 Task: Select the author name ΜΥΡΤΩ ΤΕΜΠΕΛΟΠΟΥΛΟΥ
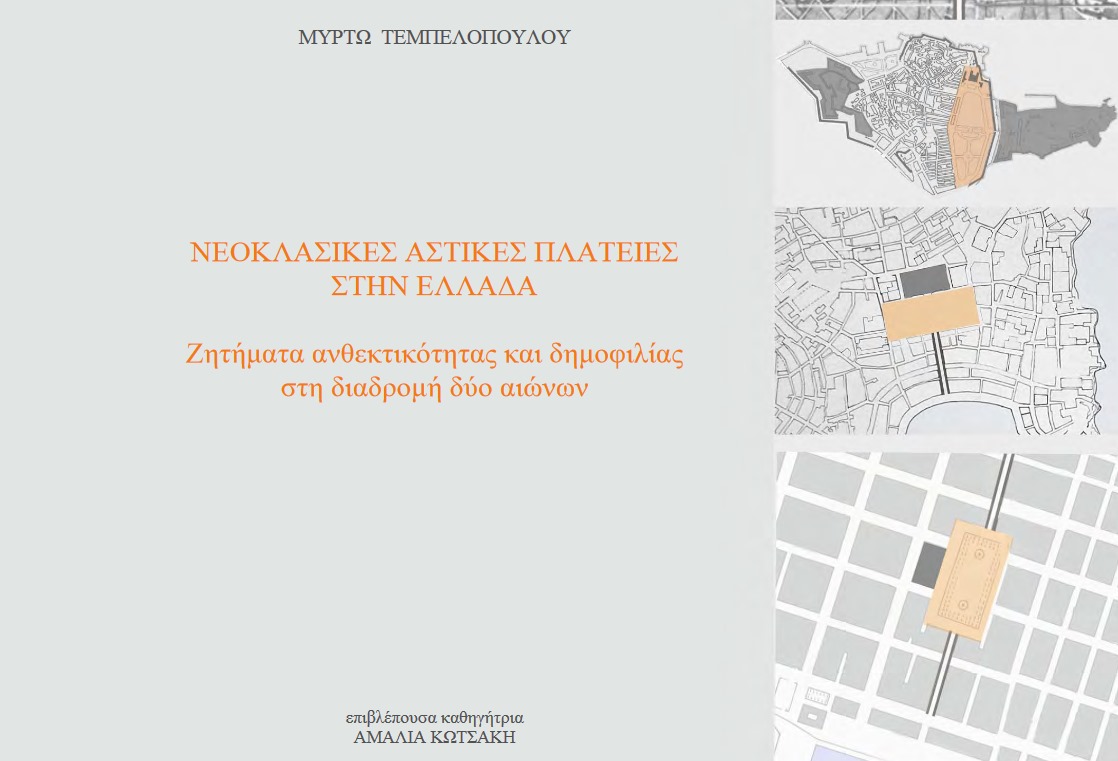coord(434,38)
